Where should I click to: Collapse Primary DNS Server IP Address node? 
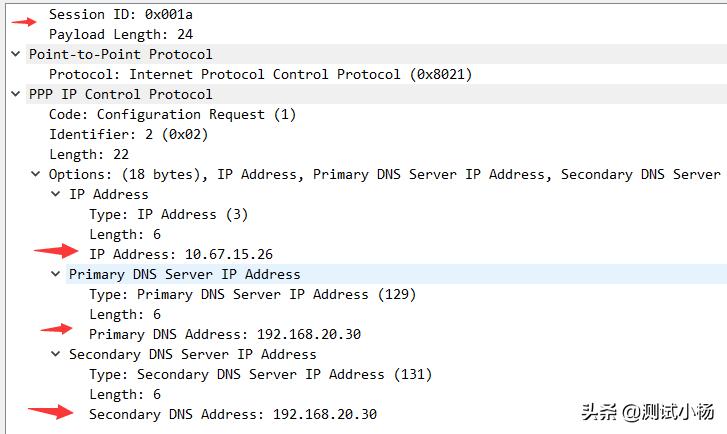click(56, 274)
